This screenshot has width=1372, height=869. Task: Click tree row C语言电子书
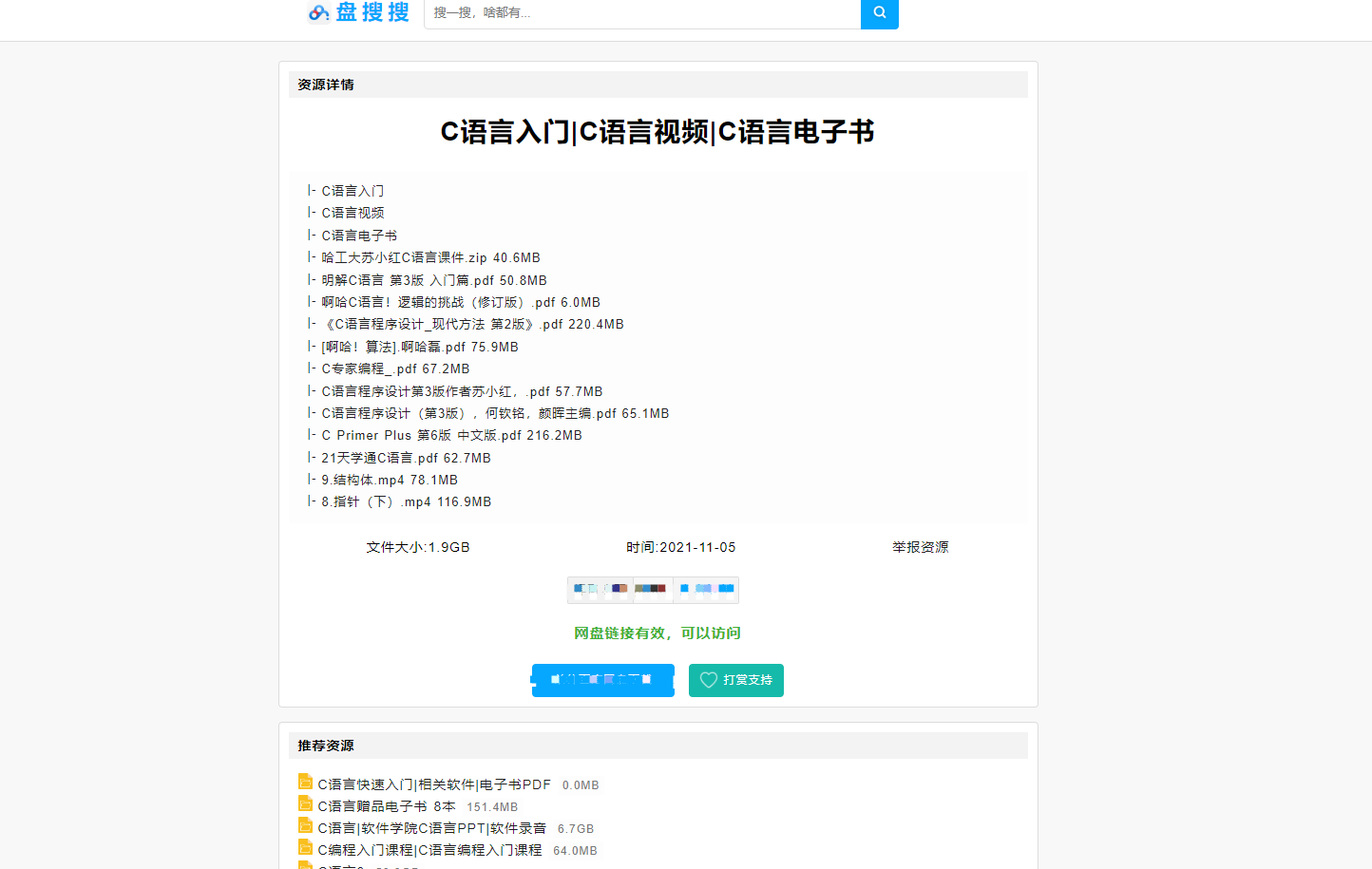pos(359,236)
